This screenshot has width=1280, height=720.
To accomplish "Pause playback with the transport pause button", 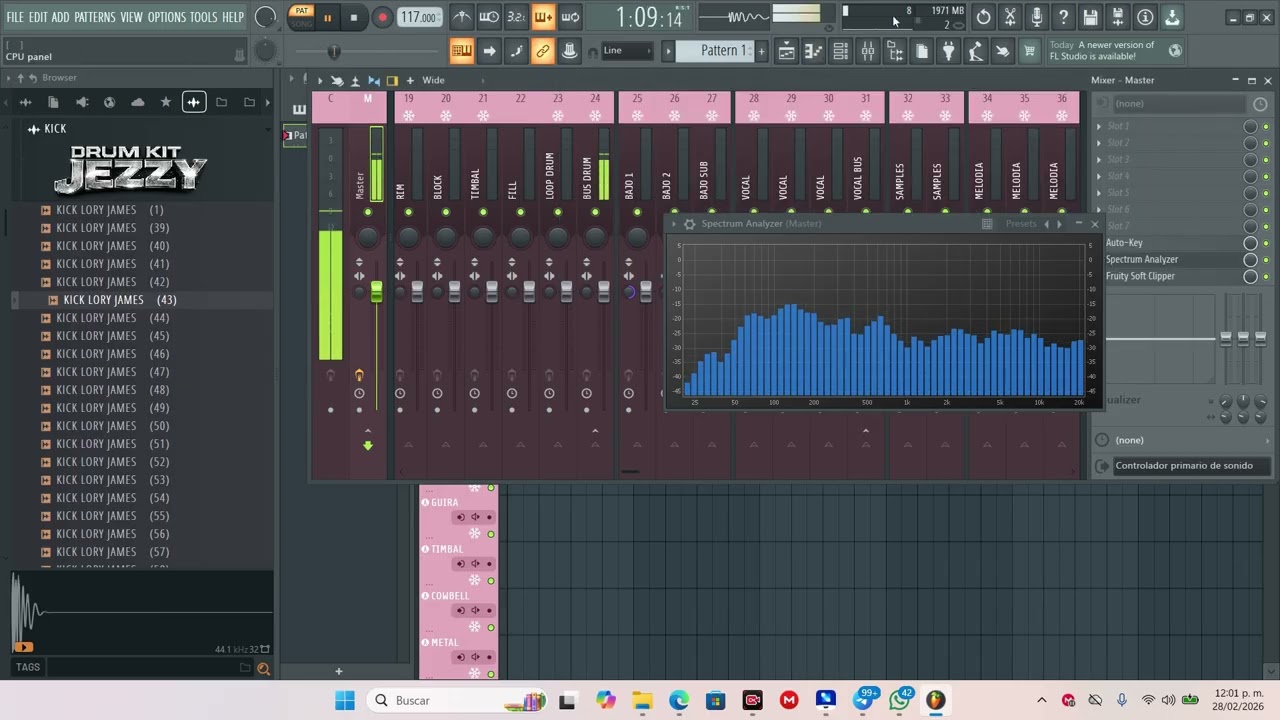I will pyautogui.click(x=327, y=17).
